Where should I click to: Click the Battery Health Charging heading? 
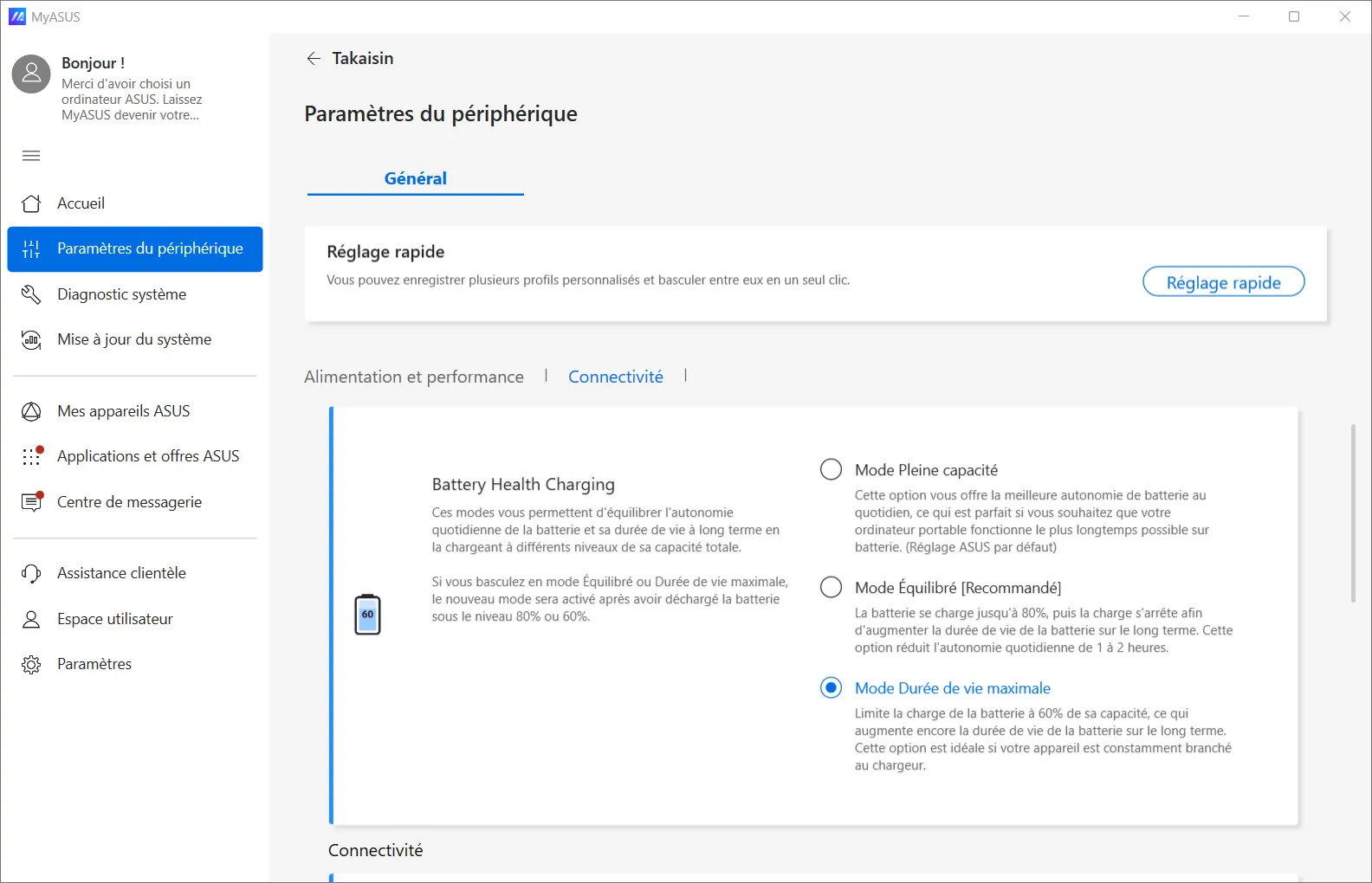[523, 485]
